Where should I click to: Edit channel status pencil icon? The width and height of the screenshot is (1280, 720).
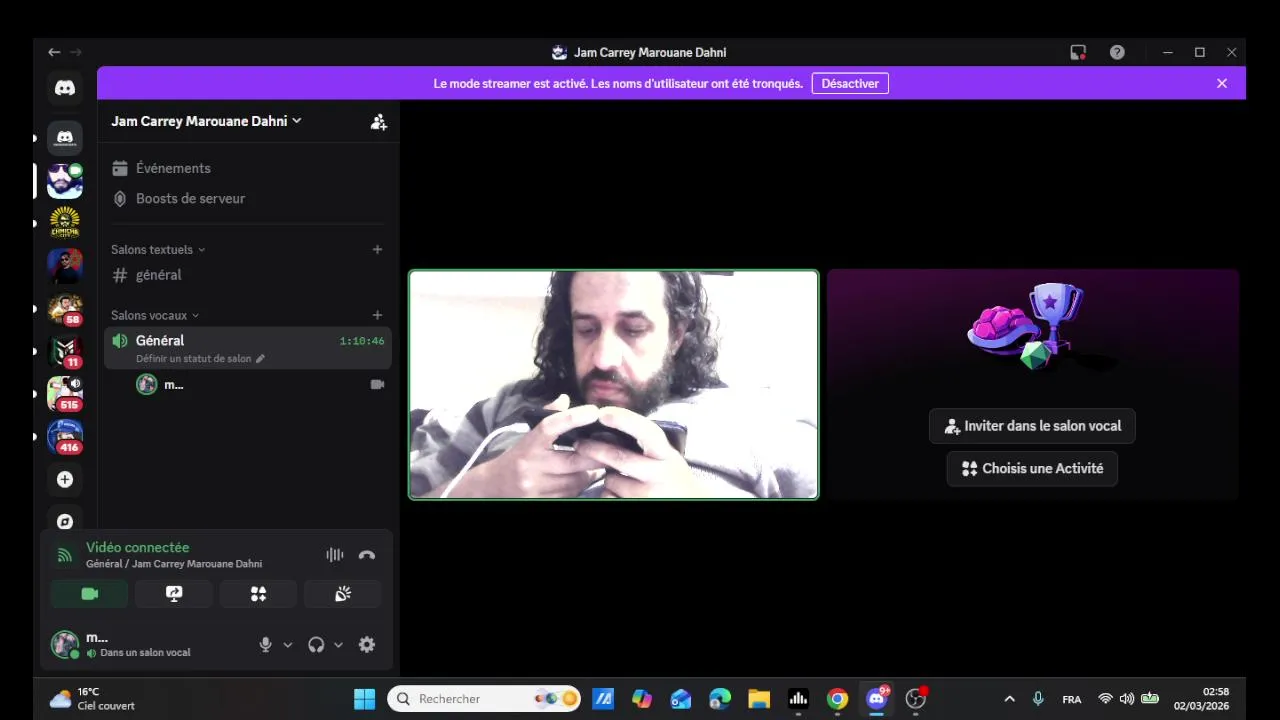coord(260,359)
